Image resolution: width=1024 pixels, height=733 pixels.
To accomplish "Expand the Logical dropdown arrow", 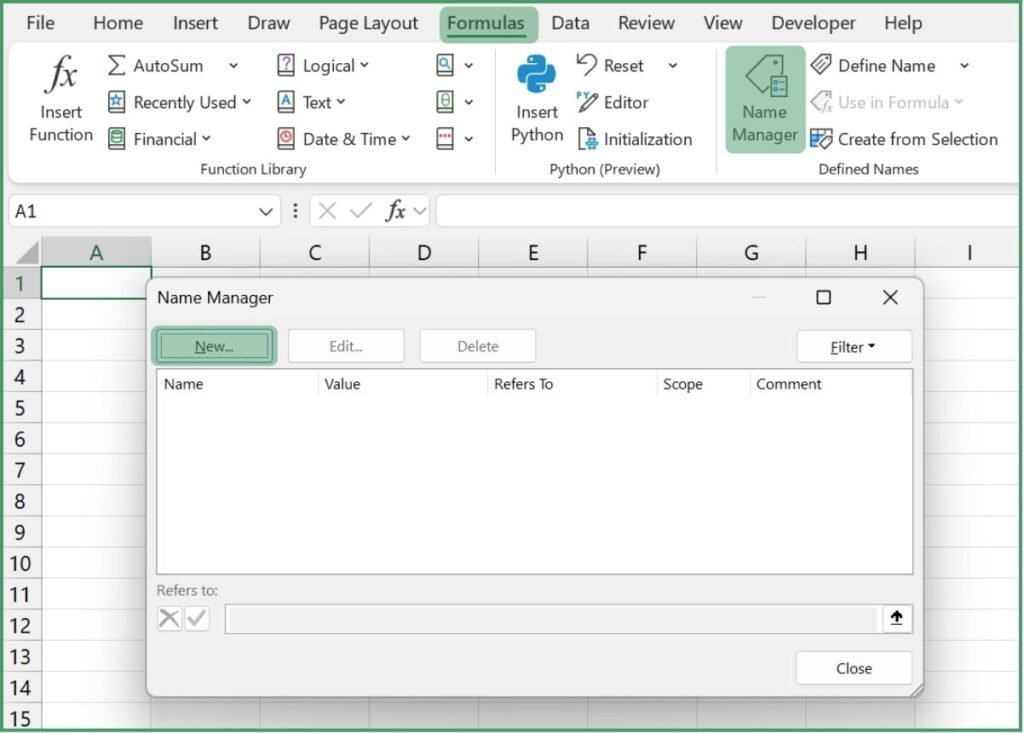I will 364,65.
